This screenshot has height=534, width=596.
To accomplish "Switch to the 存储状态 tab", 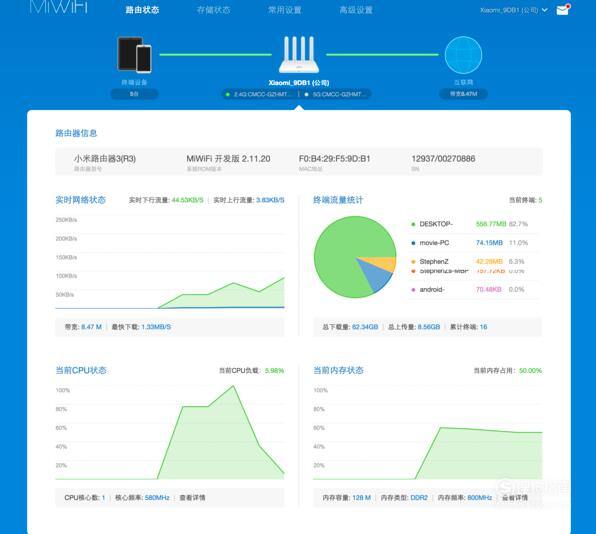I will click(213, 10).
